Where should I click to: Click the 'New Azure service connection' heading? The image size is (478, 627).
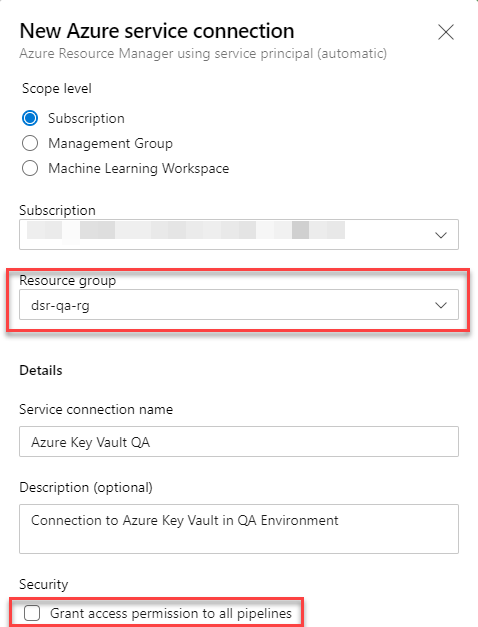coord(157,31)
